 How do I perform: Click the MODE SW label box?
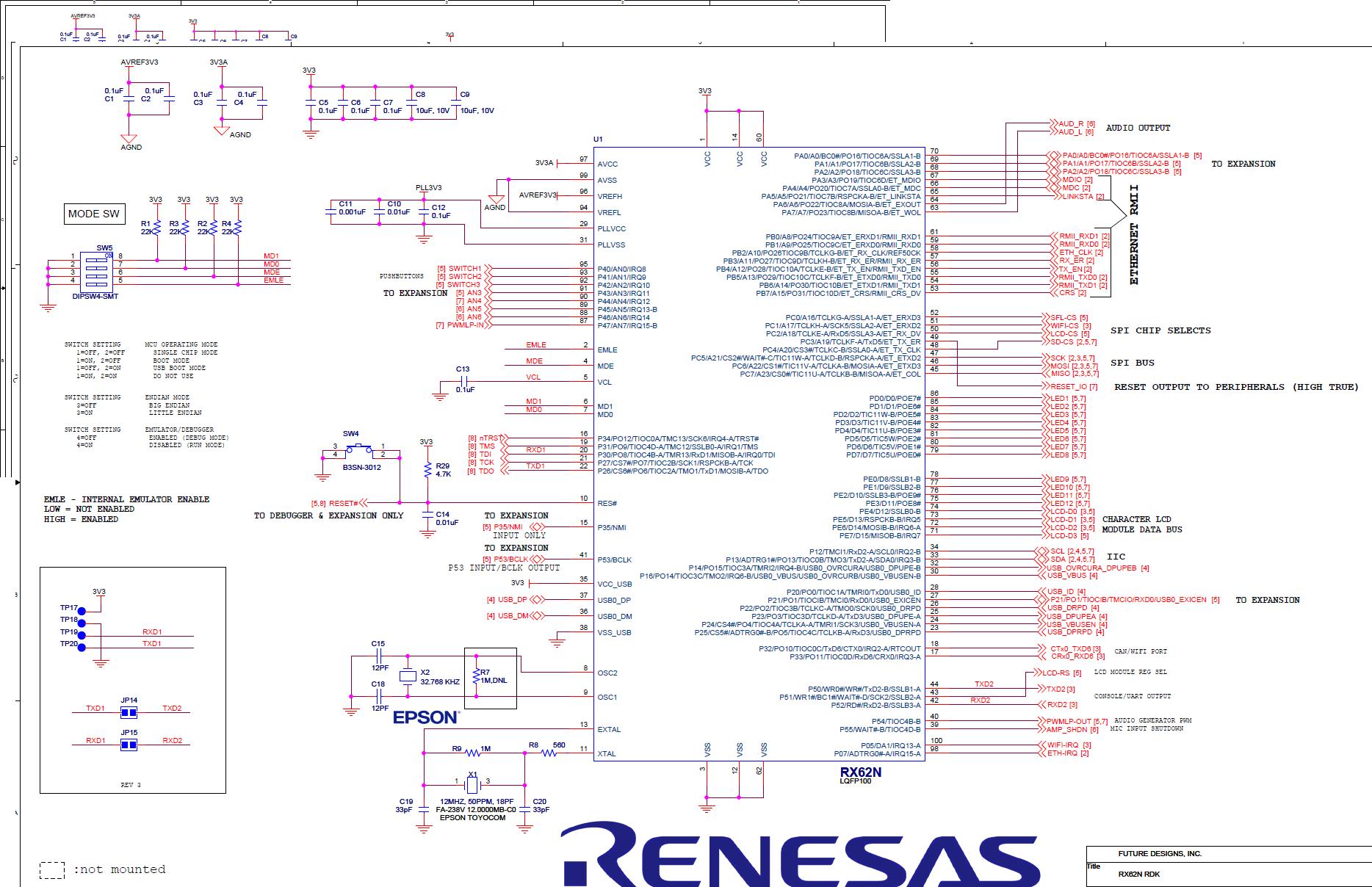(94, 214)
